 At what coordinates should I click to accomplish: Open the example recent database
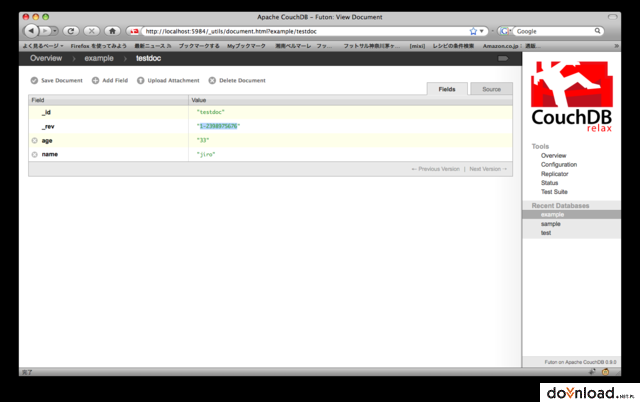pos(571,215)
